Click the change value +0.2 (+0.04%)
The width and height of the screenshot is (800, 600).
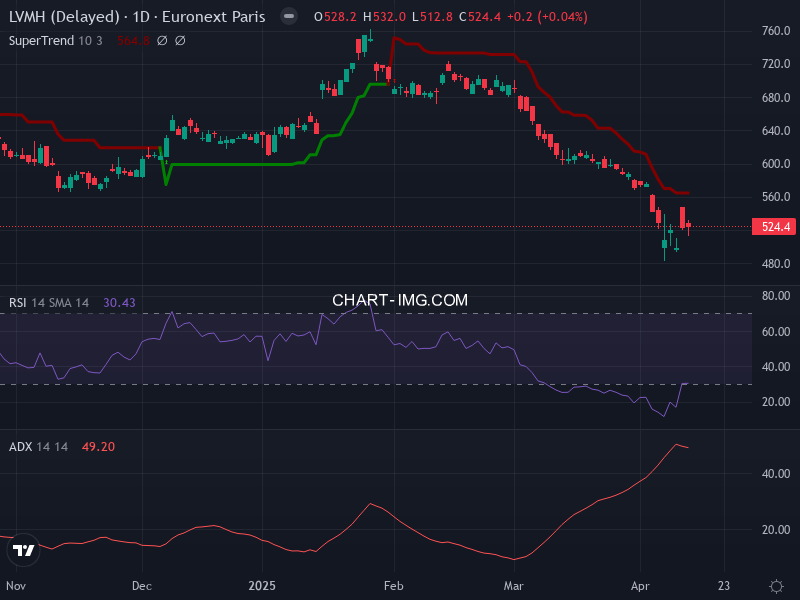pos(547,17)
